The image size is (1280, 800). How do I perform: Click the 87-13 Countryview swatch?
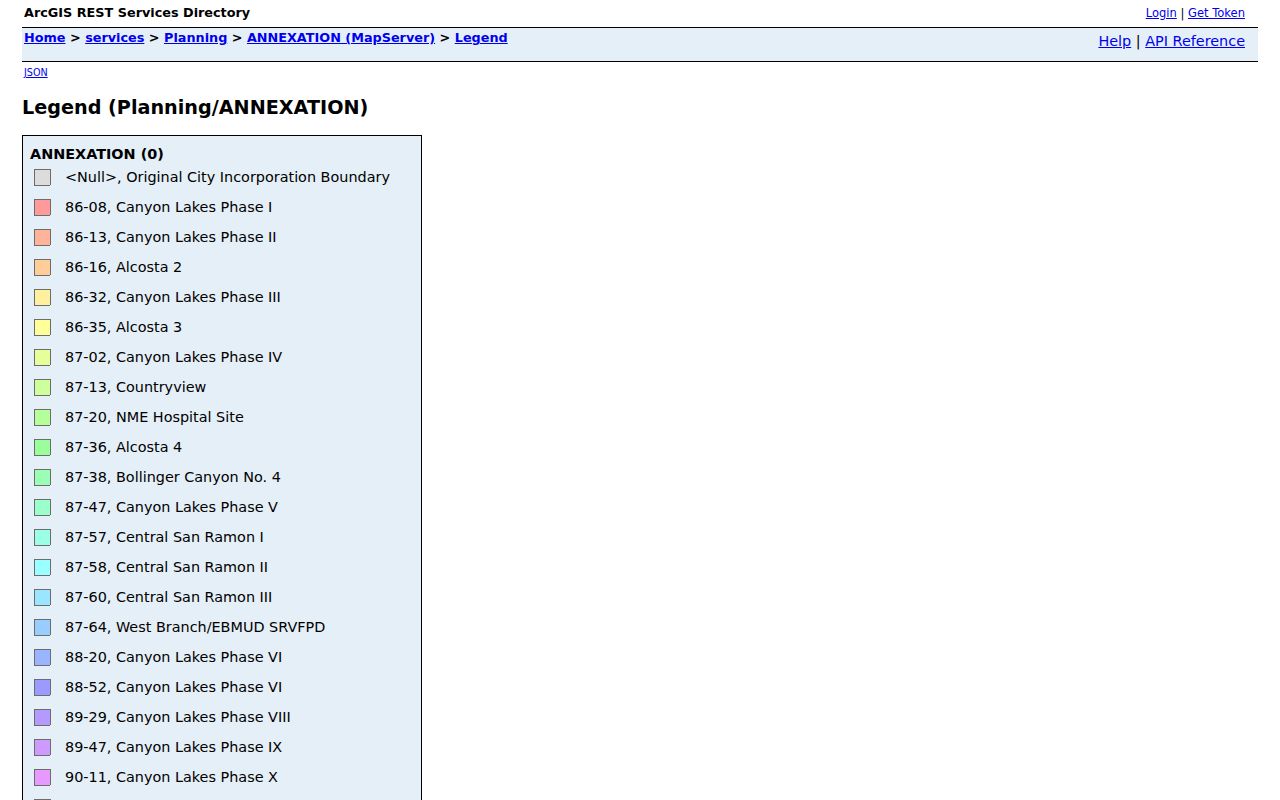point(42,387)
